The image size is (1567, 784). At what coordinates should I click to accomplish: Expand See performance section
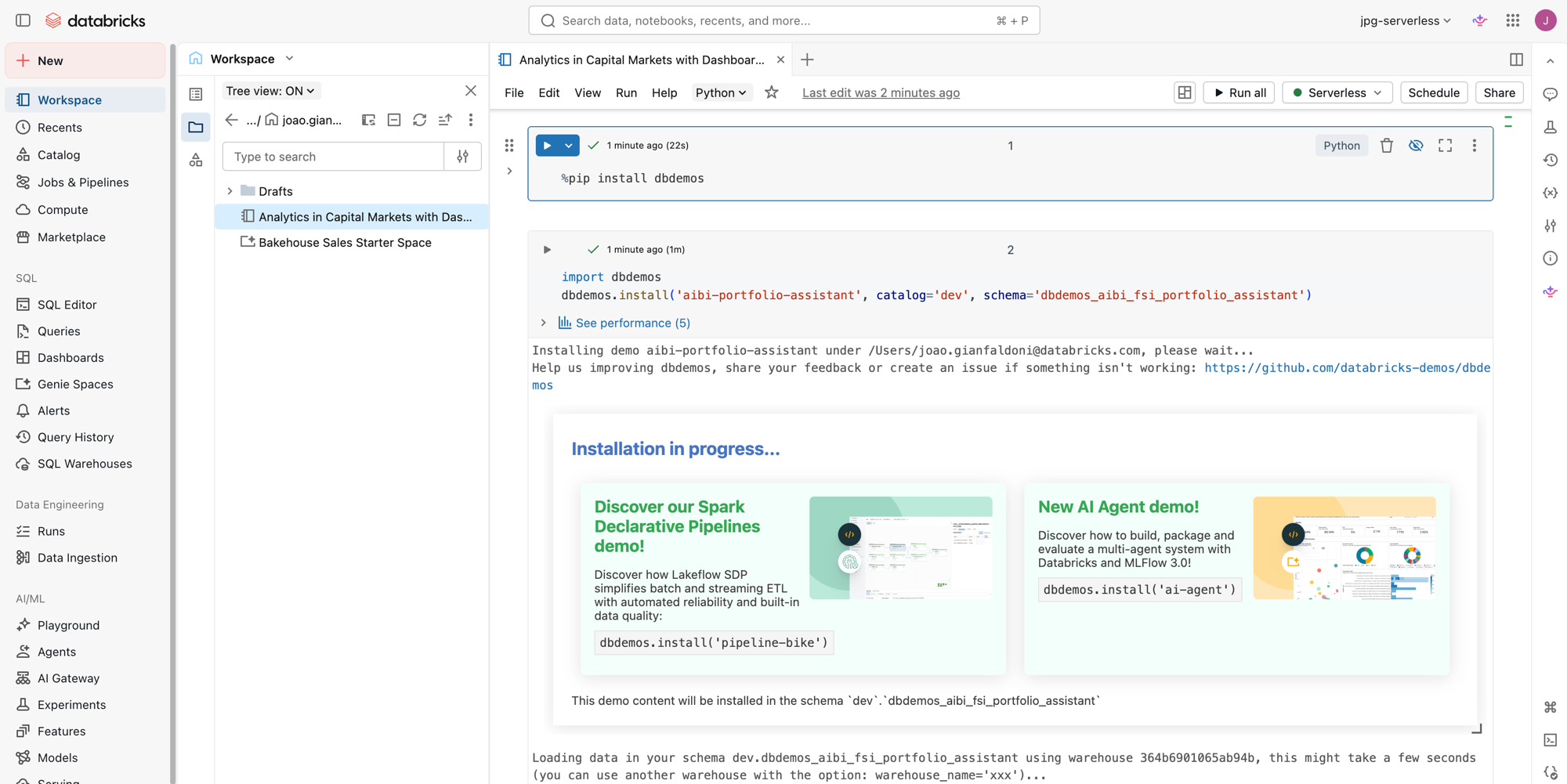point(543,323)
